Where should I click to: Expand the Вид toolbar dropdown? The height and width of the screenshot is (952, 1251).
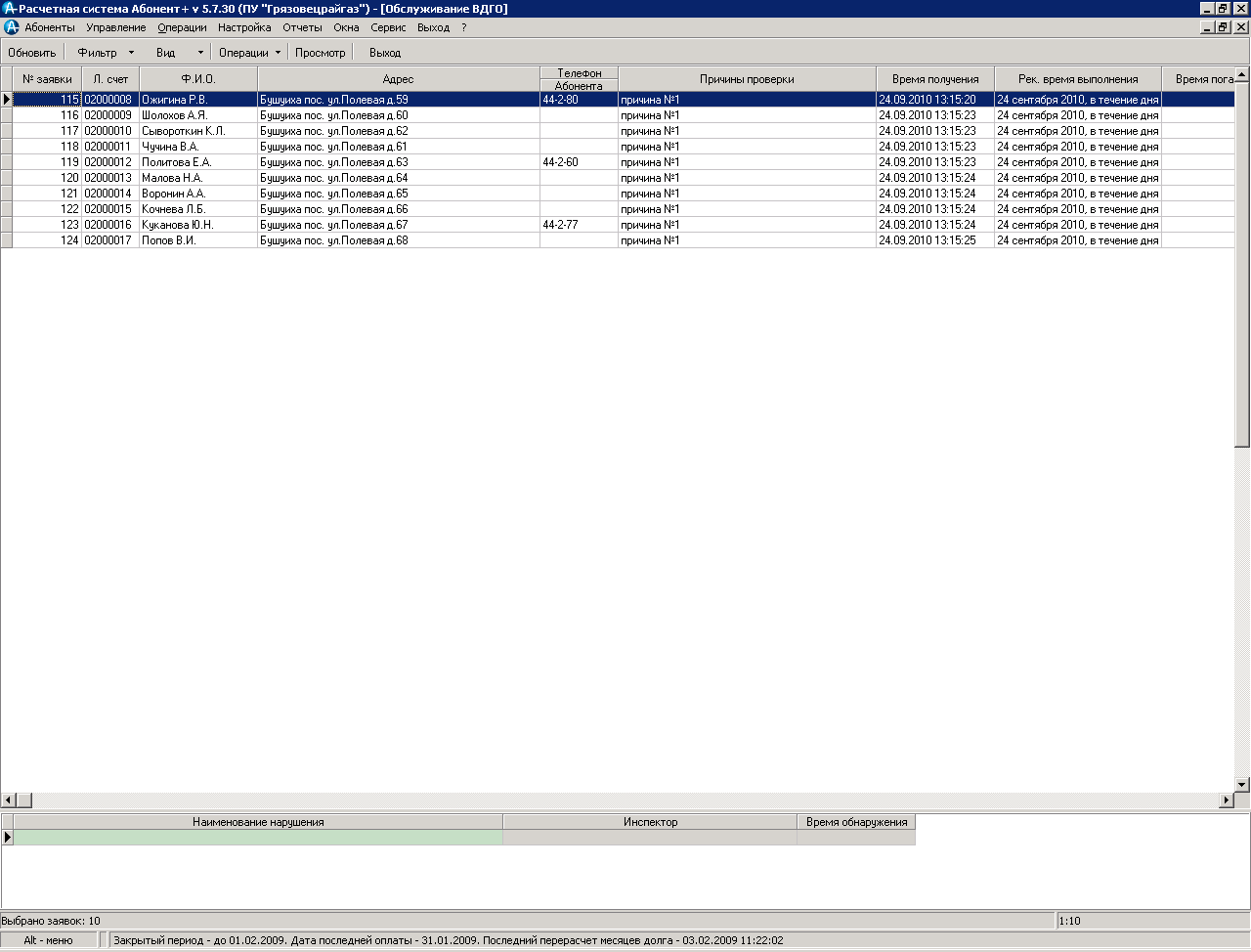(x=200, y=53)
